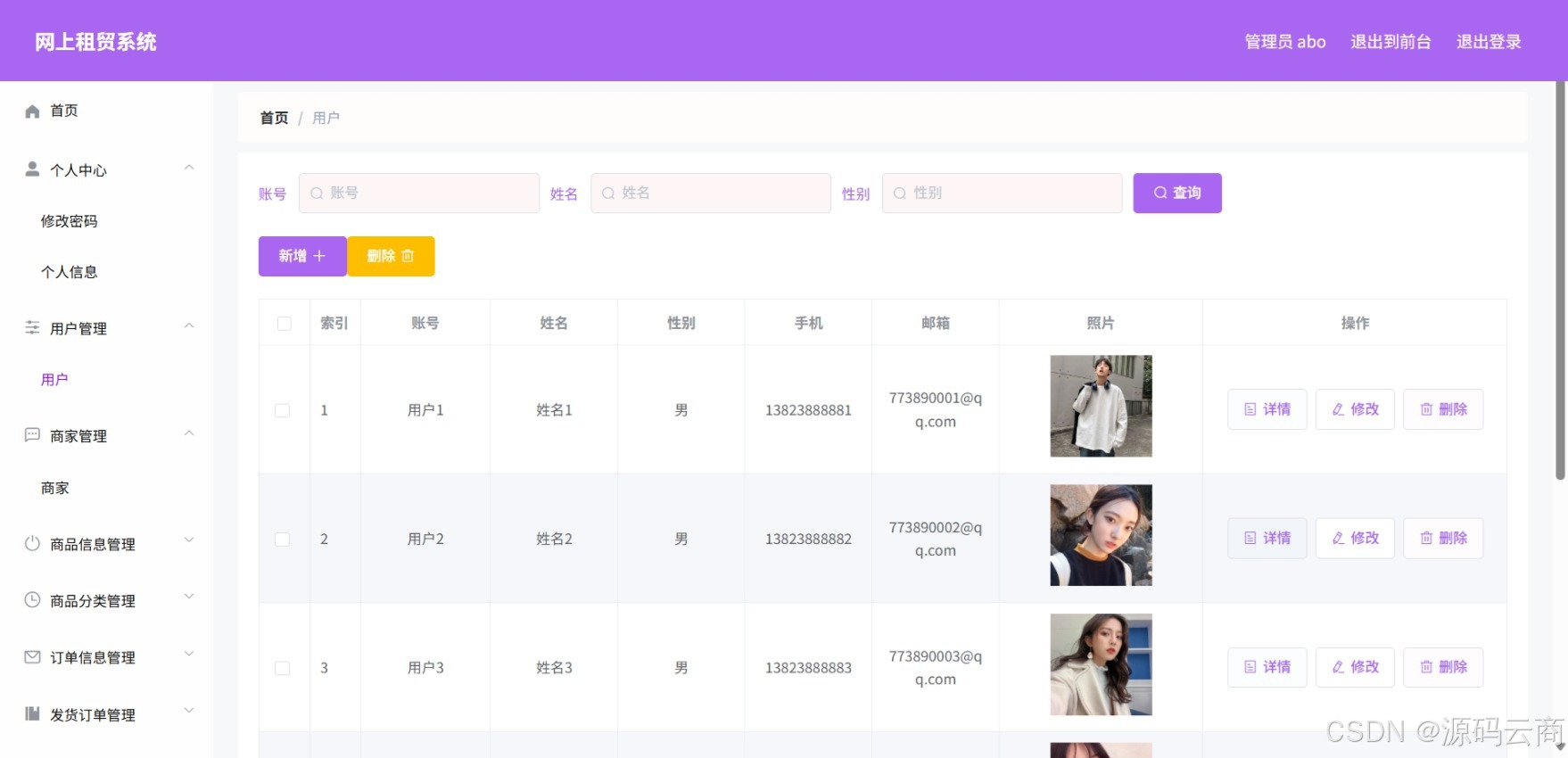This screenshot has height=758, width=1568.
Task: Click the trash icon in 用户3's 删除 button
Action: (1426, 667)
